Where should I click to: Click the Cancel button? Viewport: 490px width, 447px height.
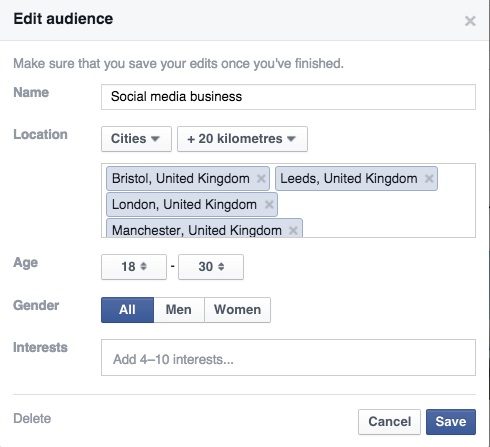point(389,422)
